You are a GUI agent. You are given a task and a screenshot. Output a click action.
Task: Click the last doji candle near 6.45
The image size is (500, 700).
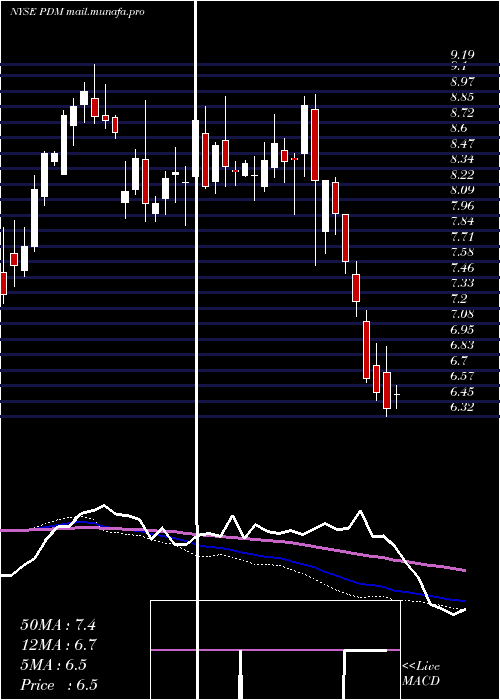point(396,396)
